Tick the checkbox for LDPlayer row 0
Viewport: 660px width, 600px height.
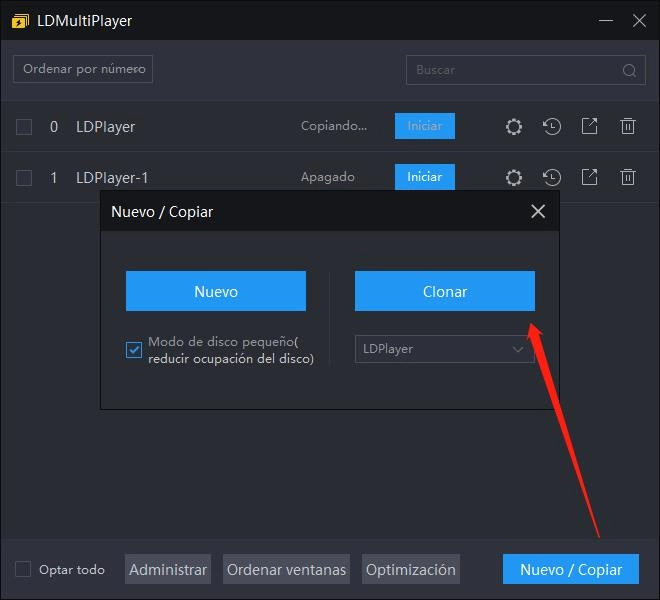pos(24,127)
